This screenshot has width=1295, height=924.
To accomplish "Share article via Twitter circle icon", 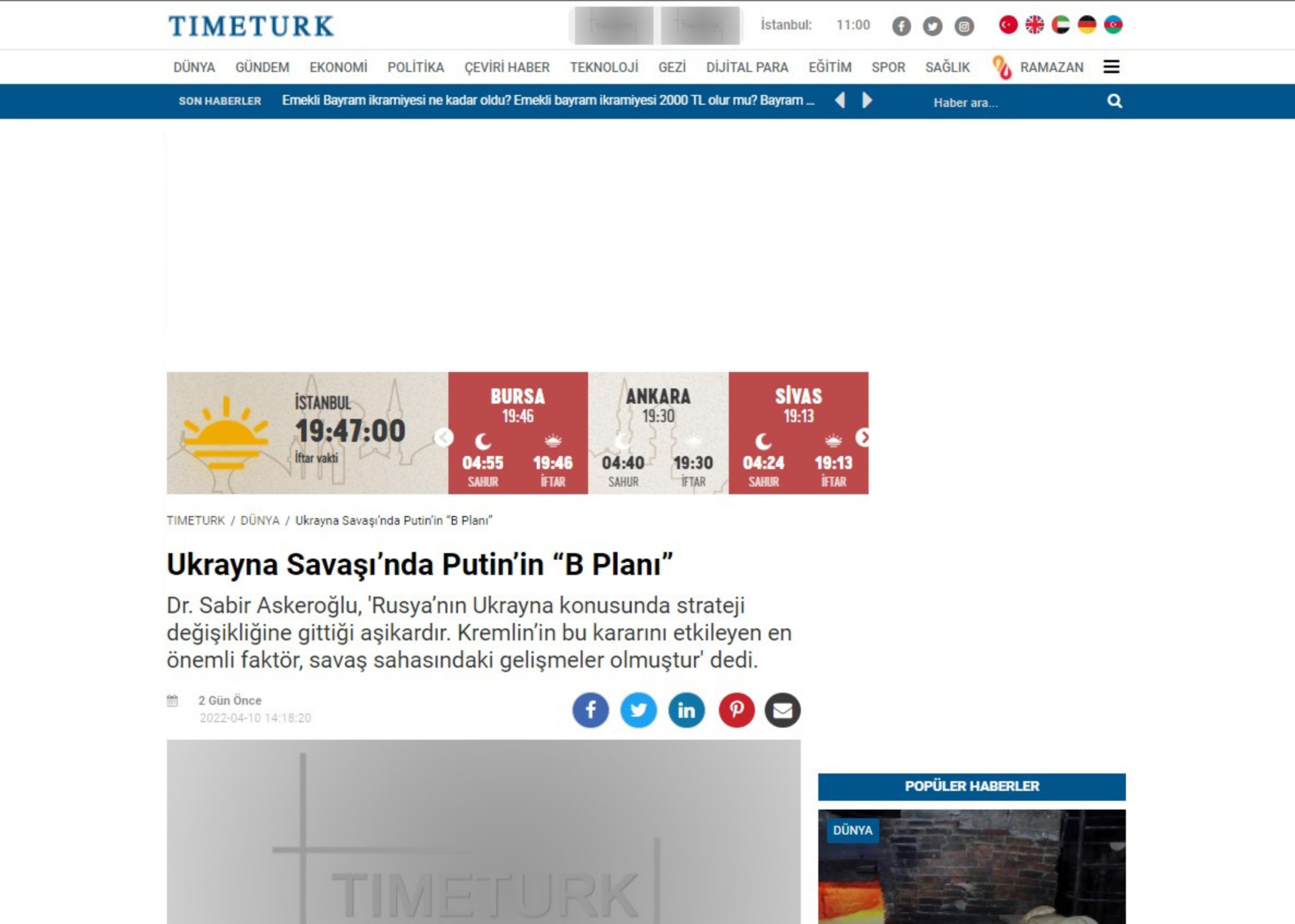I will (638, 710).
